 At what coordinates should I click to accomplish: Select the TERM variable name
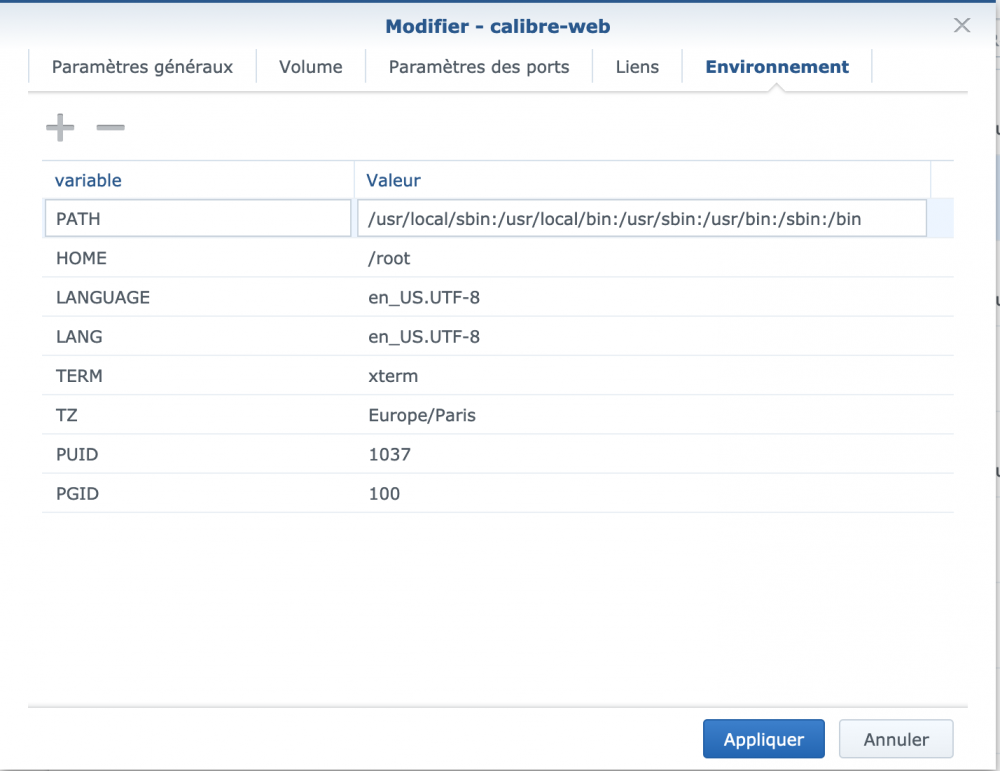point(79,376)
